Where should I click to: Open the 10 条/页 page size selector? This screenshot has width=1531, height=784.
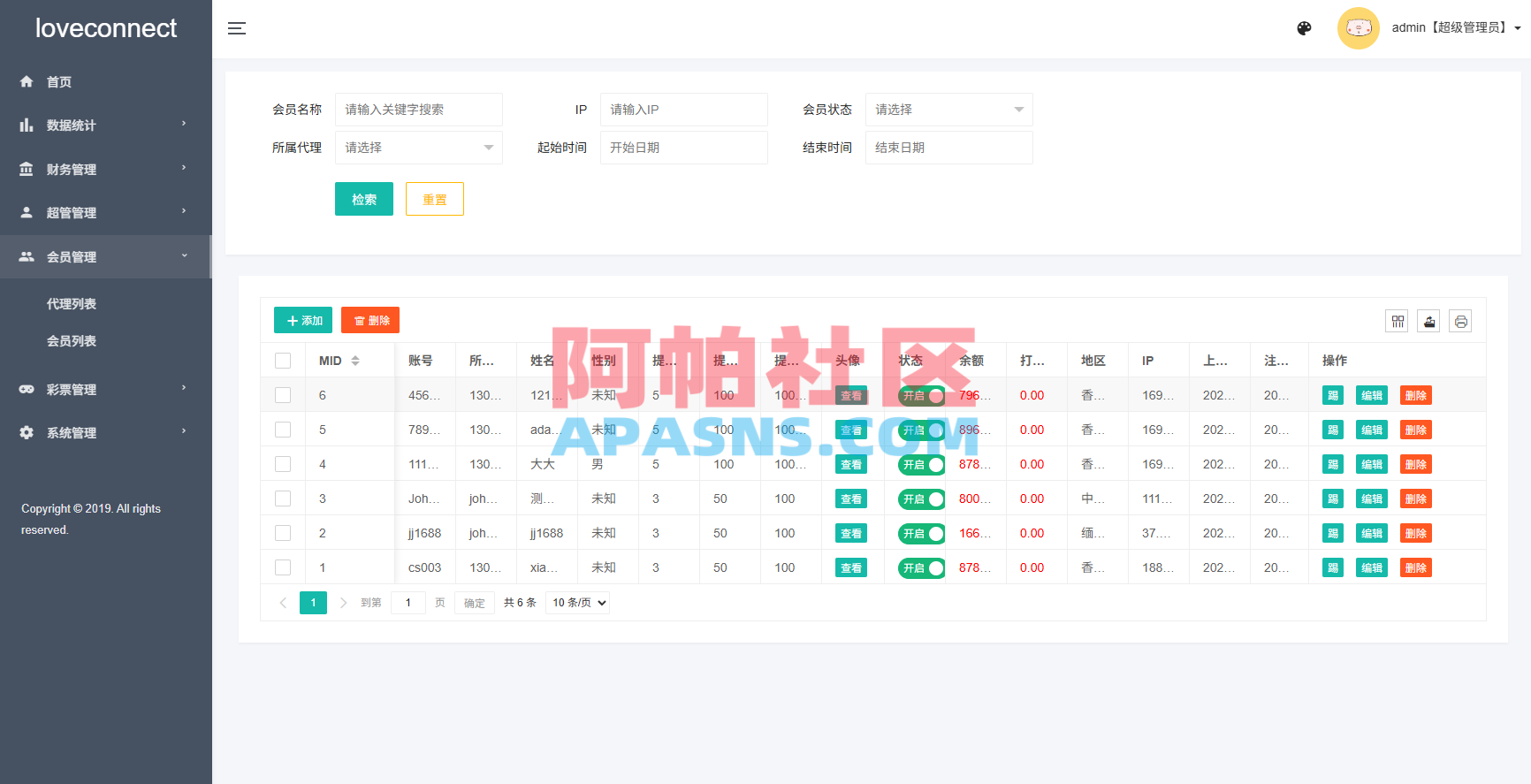577,603
